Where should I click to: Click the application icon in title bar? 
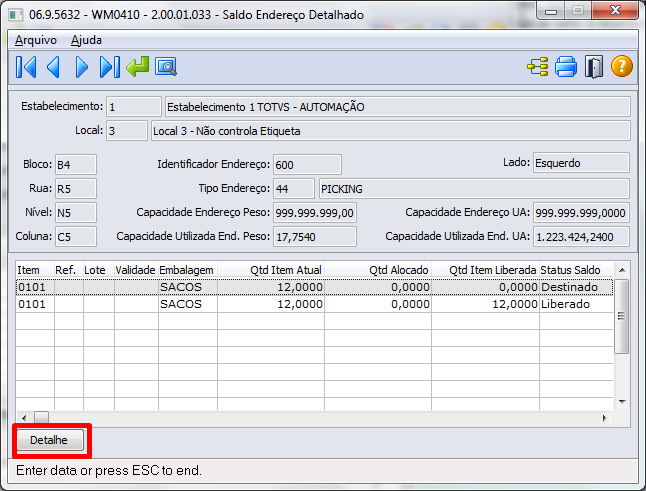(x=16, y=15)
